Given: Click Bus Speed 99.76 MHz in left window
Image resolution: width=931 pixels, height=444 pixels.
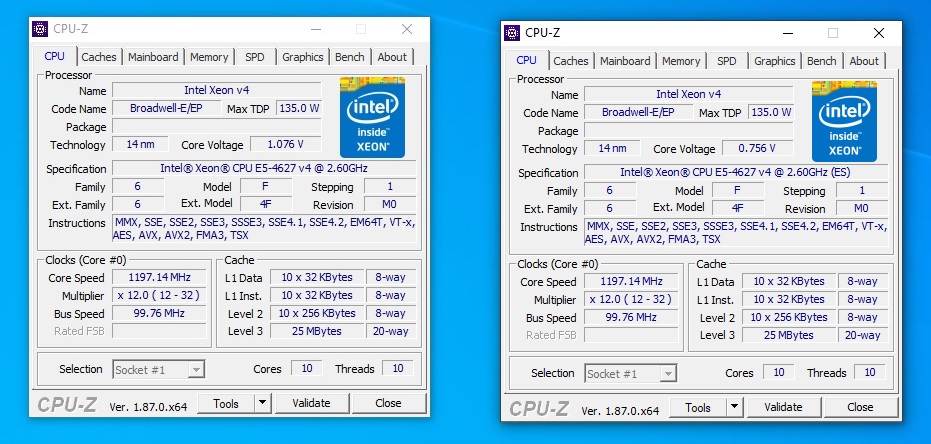Looking at the screenshot, I should point(159,313).
